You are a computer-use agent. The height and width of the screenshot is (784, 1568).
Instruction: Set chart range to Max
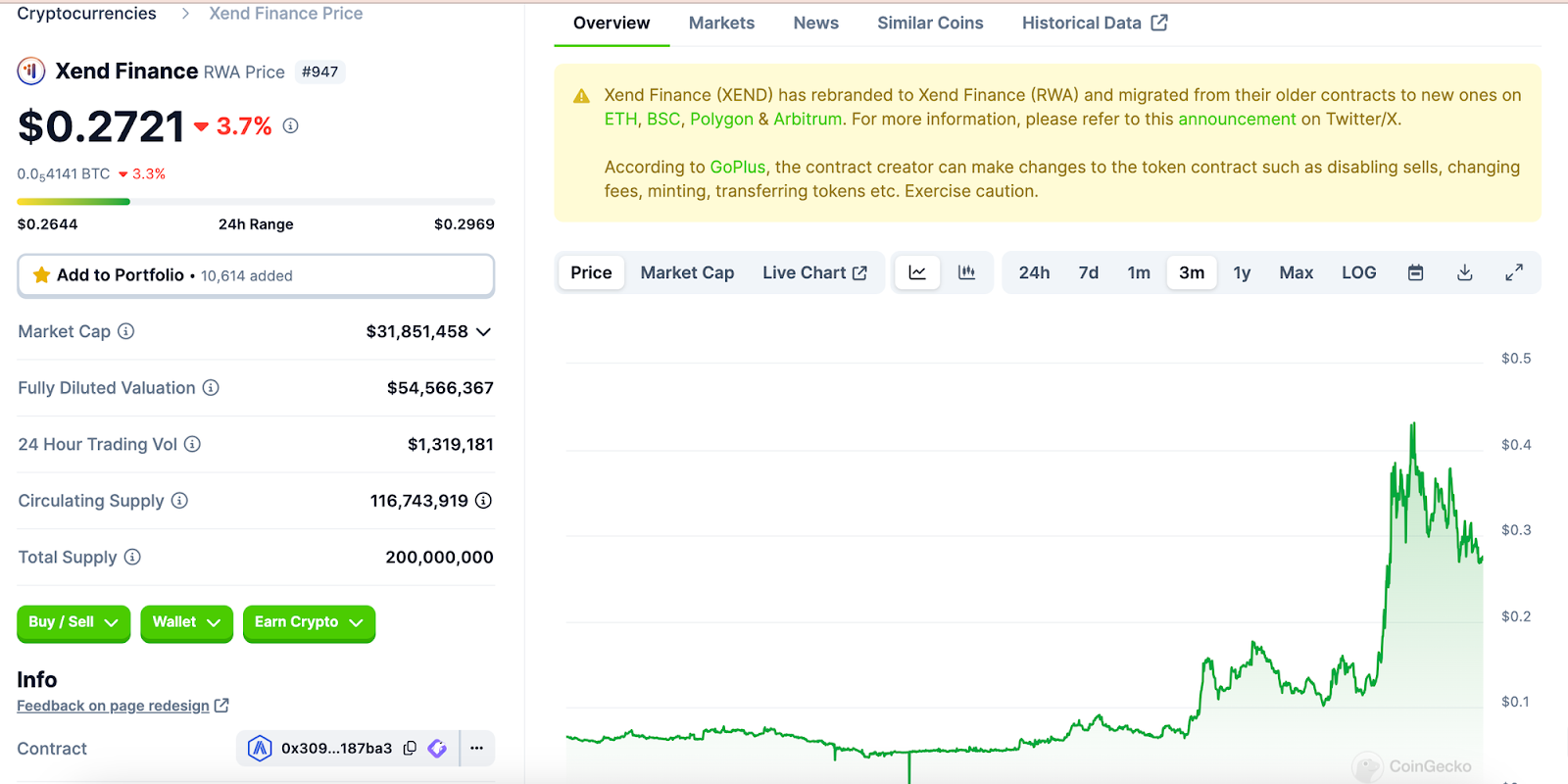tap(1296, 272)
